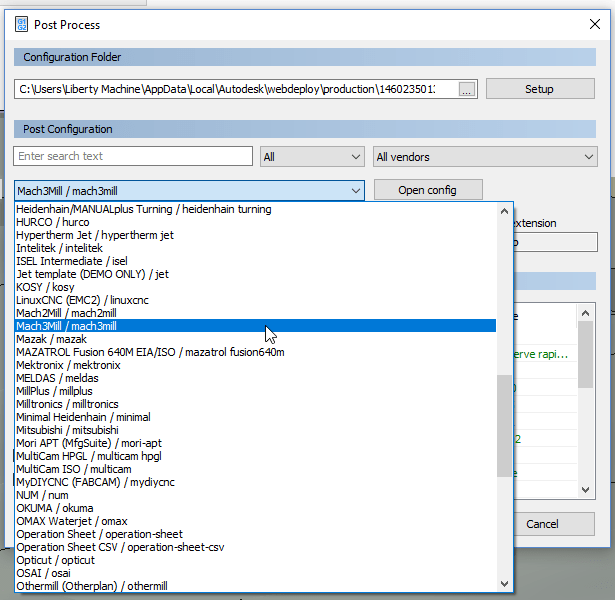This screenshot has height=600, width=615.
Task: Choose MyDIYCNC (FABCAM) entry
Action: (x=255, y=482)
